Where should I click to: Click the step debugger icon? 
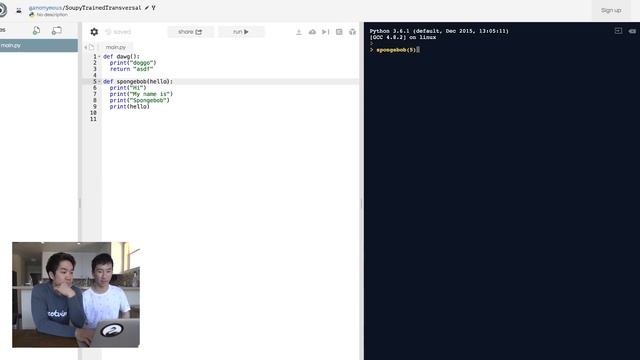[x=325, y=32]
